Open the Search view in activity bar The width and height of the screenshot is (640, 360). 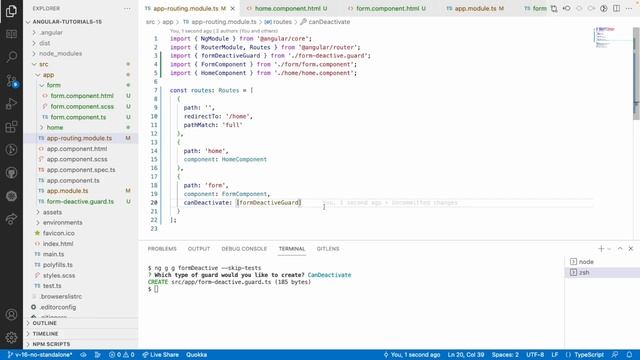point(11,56)
